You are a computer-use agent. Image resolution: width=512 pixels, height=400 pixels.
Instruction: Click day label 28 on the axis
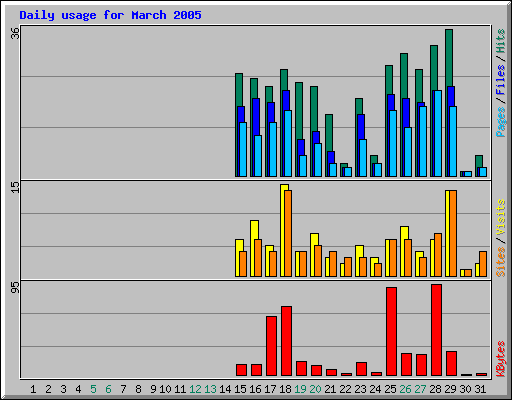click(x=435, y=389)
